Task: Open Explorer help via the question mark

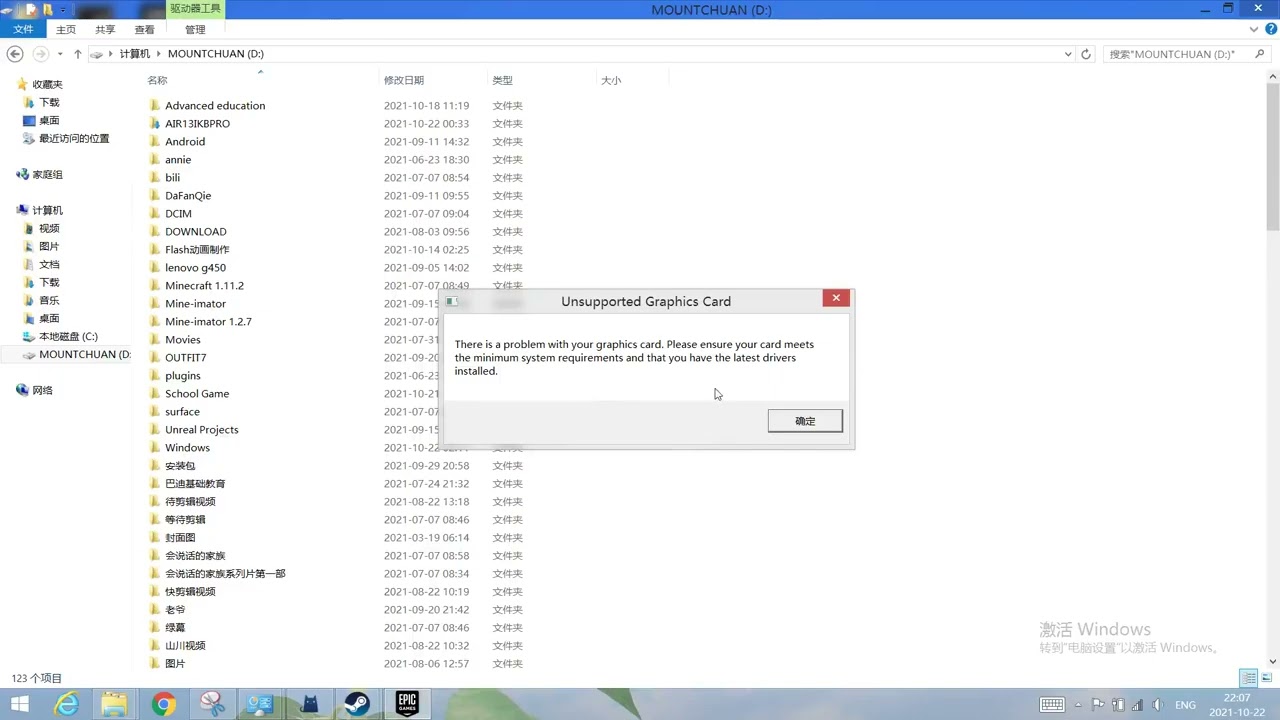Action: click(x=1271, y=30)
